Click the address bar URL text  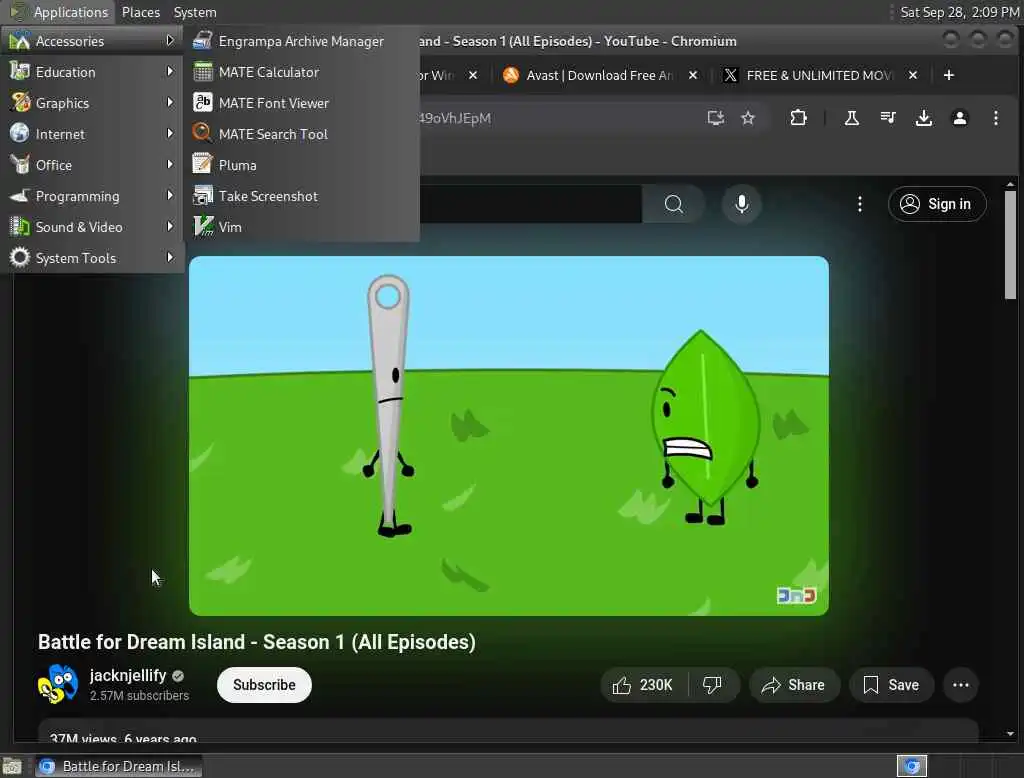(x=455, y=118)
